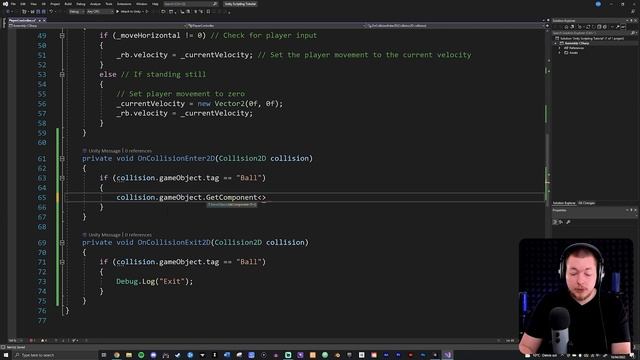Click Debug.Log("Exit") on line 73
Screen dimensions: 640x360
pos(154,281)
